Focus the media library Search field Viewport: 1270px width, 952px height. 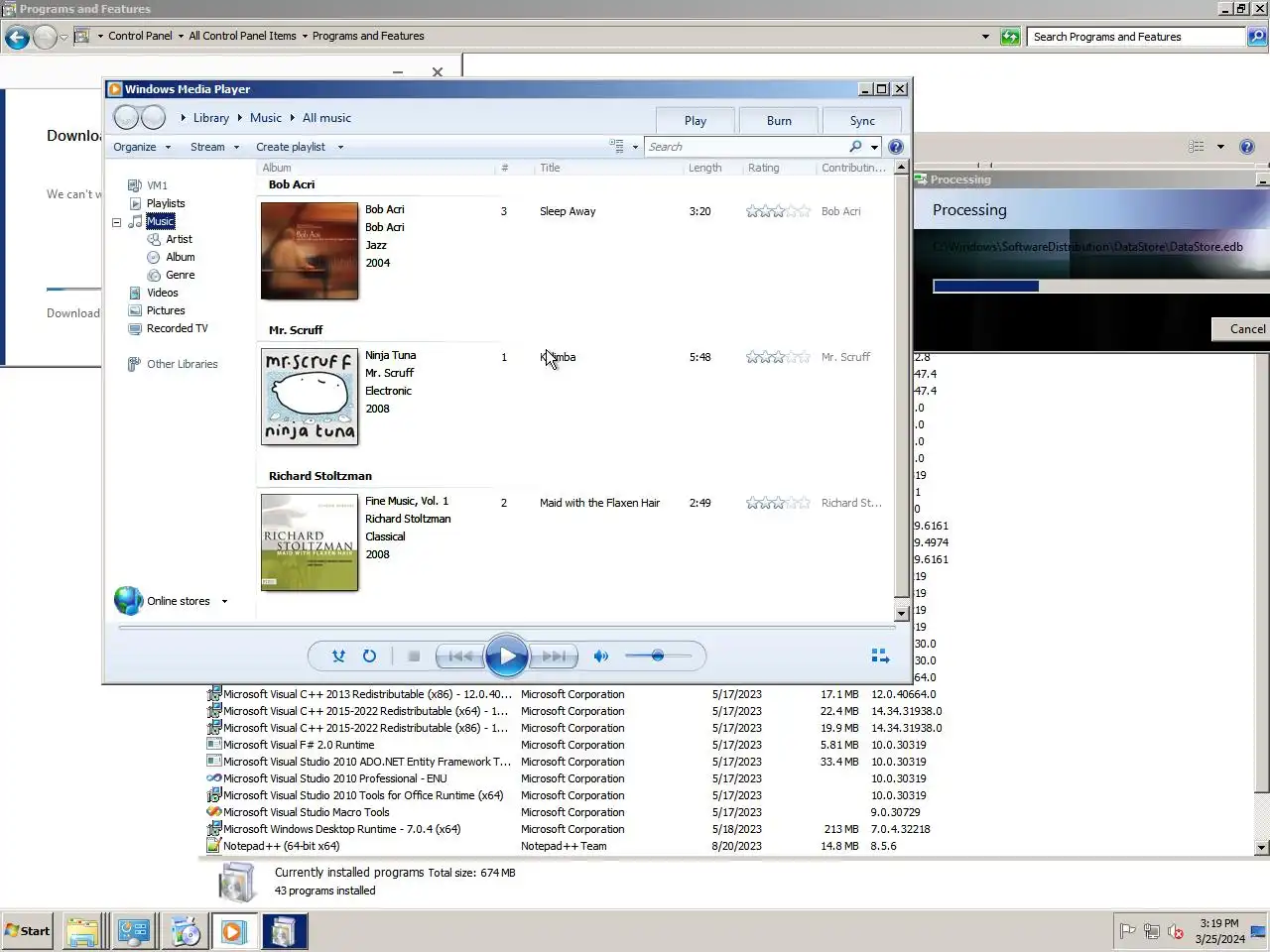(746, 147)
